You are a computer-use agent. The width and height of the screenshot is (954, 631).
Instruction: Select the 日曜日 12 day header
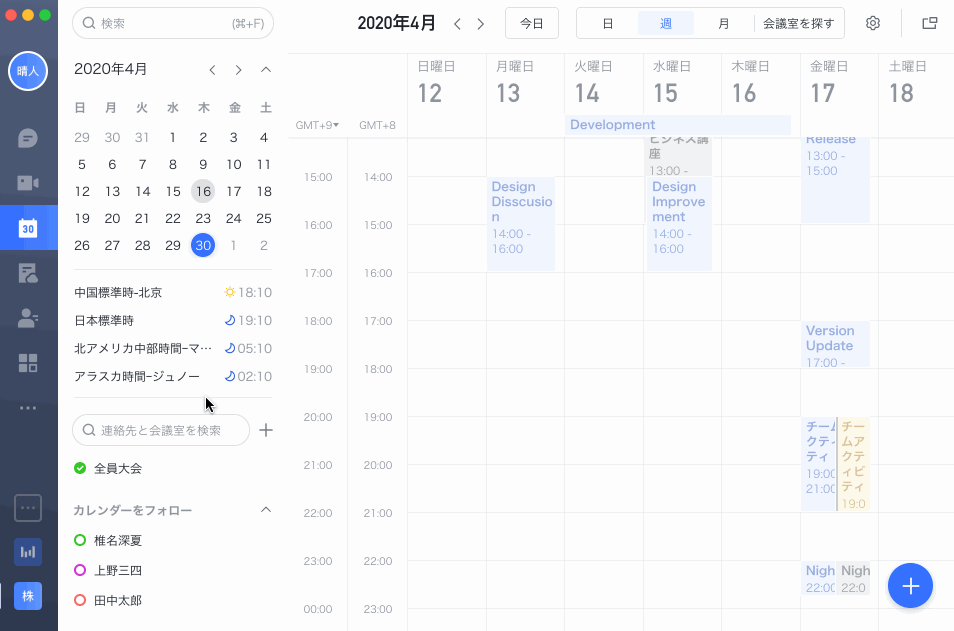point(447,84)
